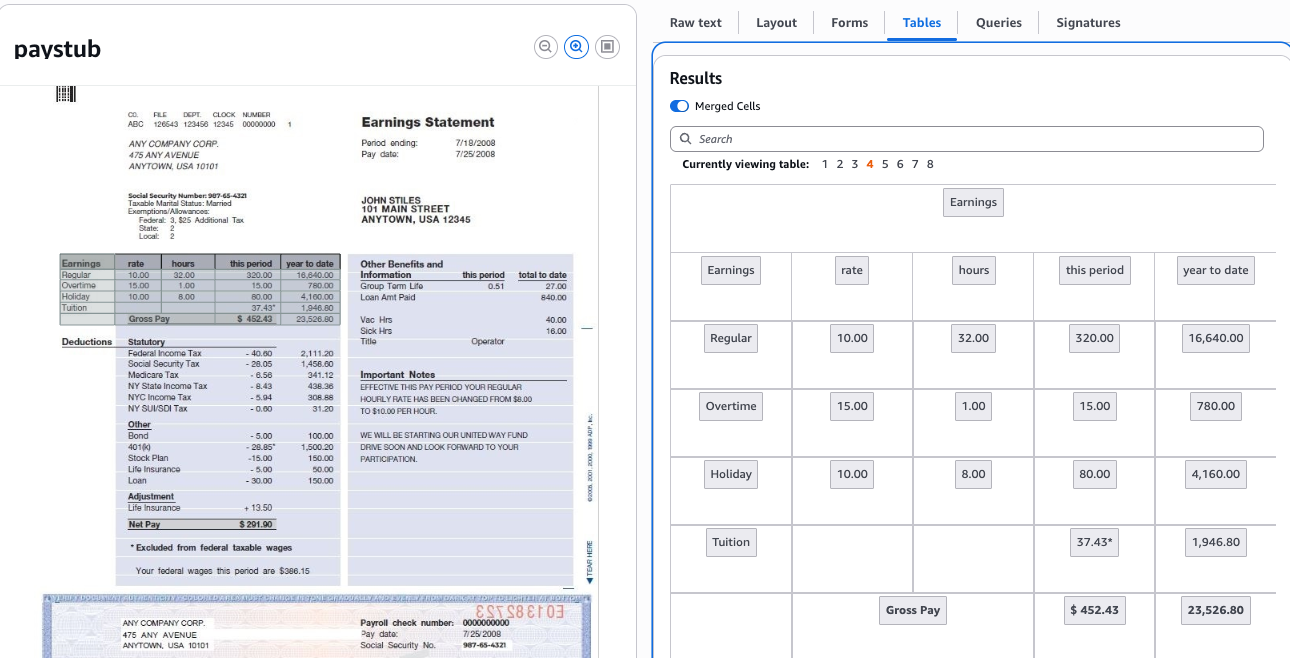This screenshot has width=1290, height=658.
Task: Click the table search field
Action: pyautogui.click(x=966, y=139)
